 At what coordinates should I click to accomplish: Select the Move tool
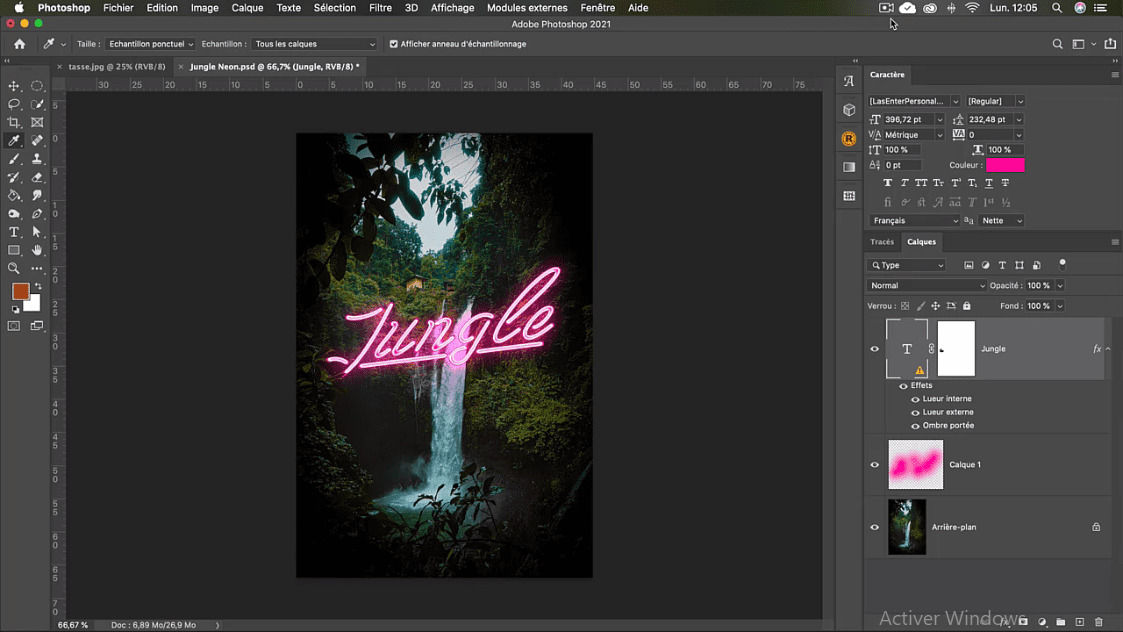tap(14, 86)
